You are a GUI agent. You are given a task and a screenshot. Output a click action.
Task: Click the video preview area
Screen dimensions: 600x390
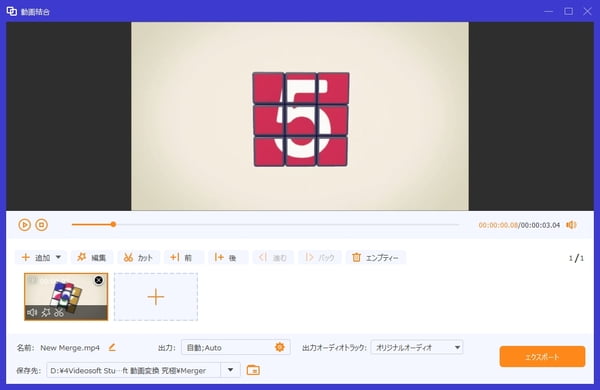[x=300, y=116]
